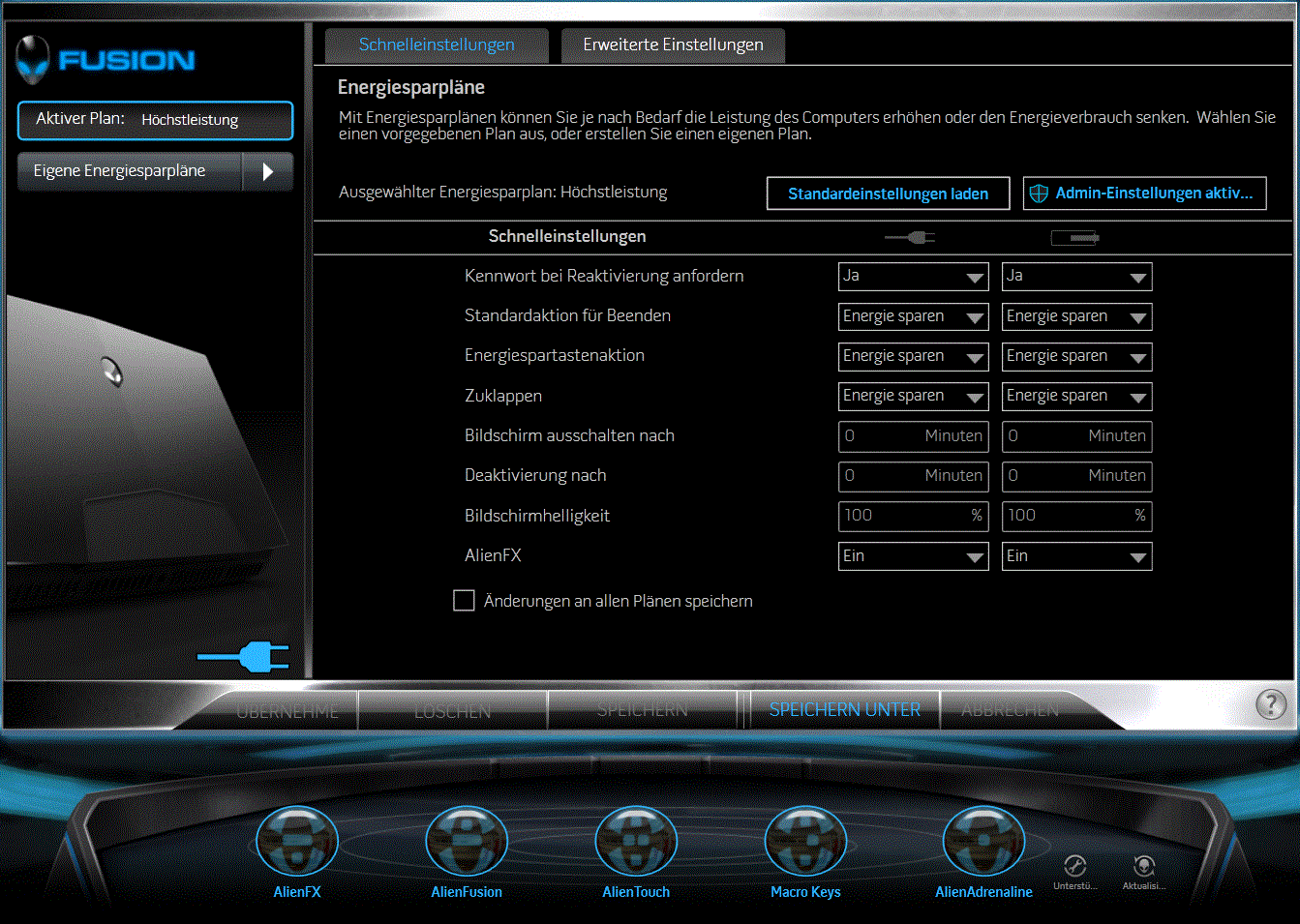1300x924 pixels.
Task: Click the LÖSCHEN button
Action: tap(453, 711)
